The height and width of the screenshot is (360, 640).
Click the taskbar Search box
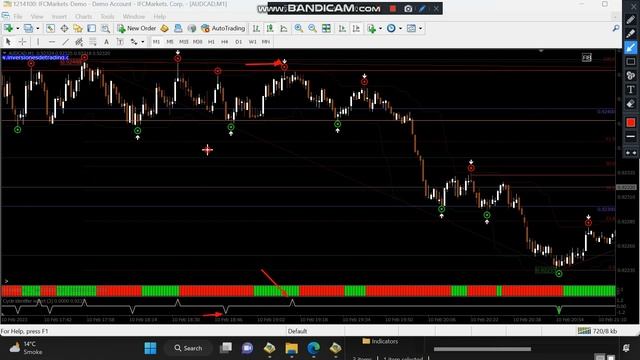[188, 348]
